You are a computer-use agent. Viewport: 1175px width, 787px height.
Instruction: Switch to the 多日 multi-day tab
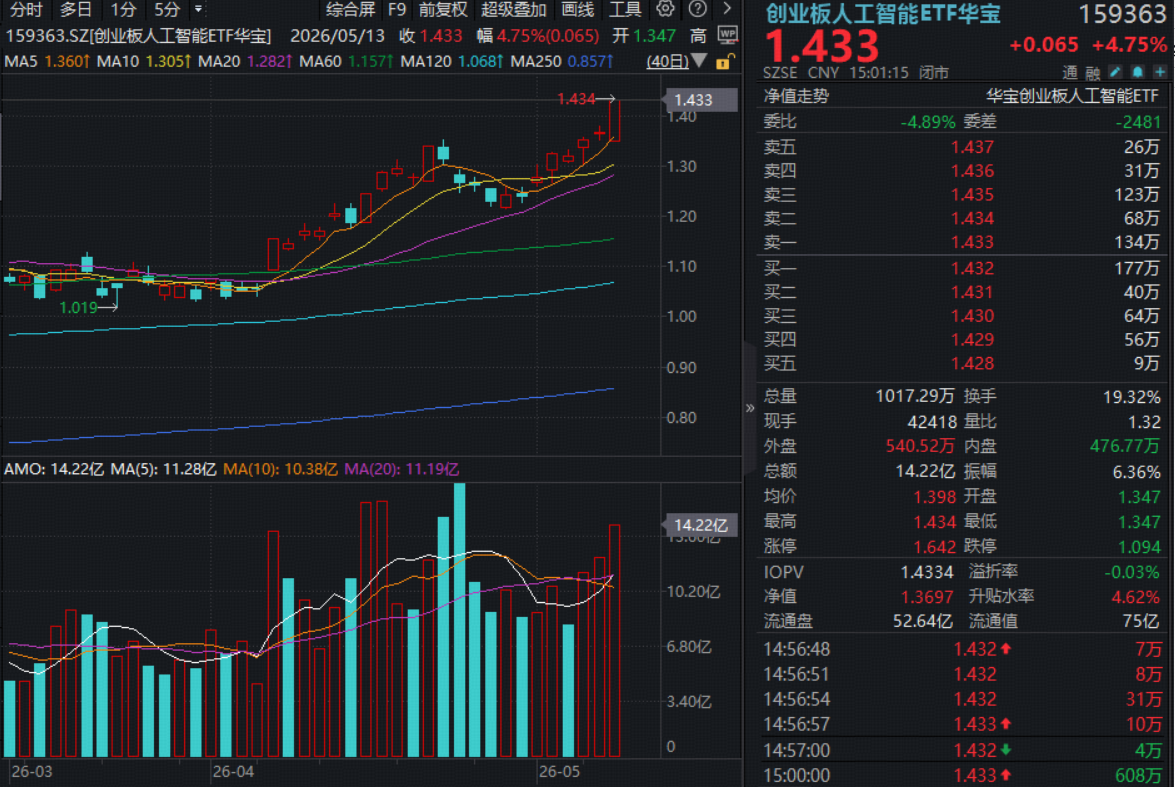pyautogui.click(x=76, y=10)
